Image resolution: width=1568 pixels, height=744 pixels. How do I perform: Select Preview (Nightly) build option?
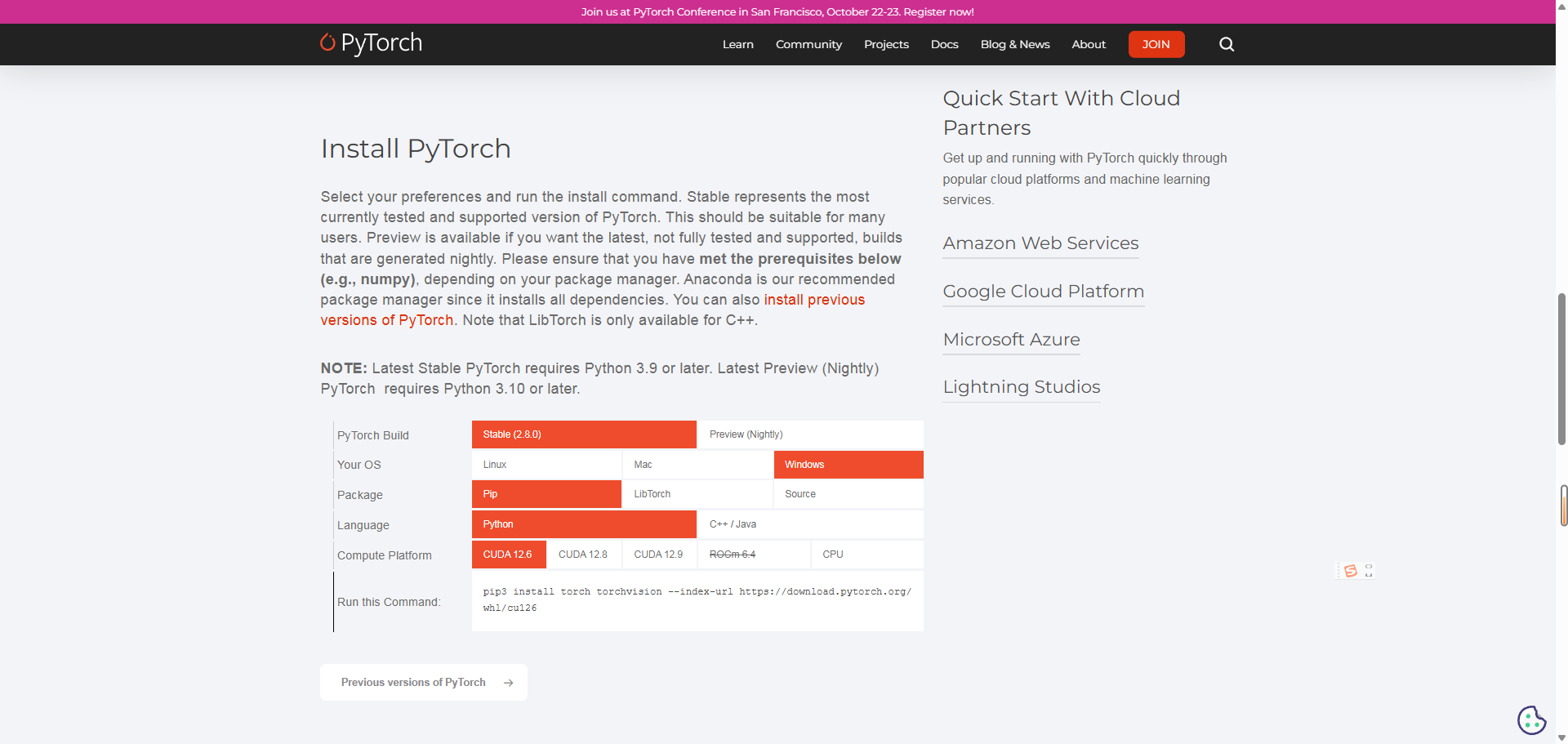[811, 434]
